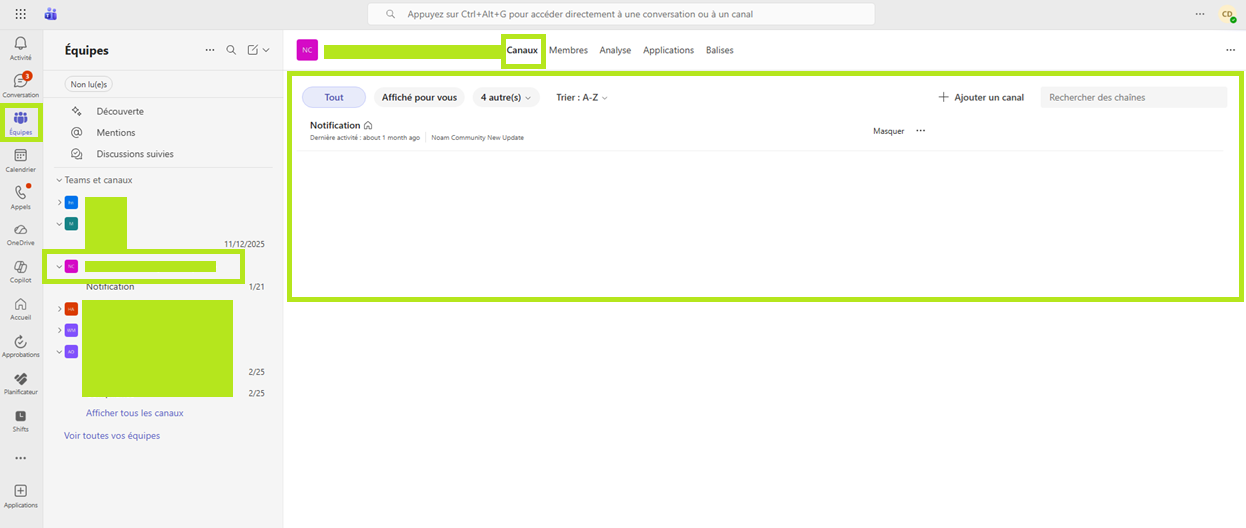
Task: Click the compose icon in Équipes header
Action: 253,50
